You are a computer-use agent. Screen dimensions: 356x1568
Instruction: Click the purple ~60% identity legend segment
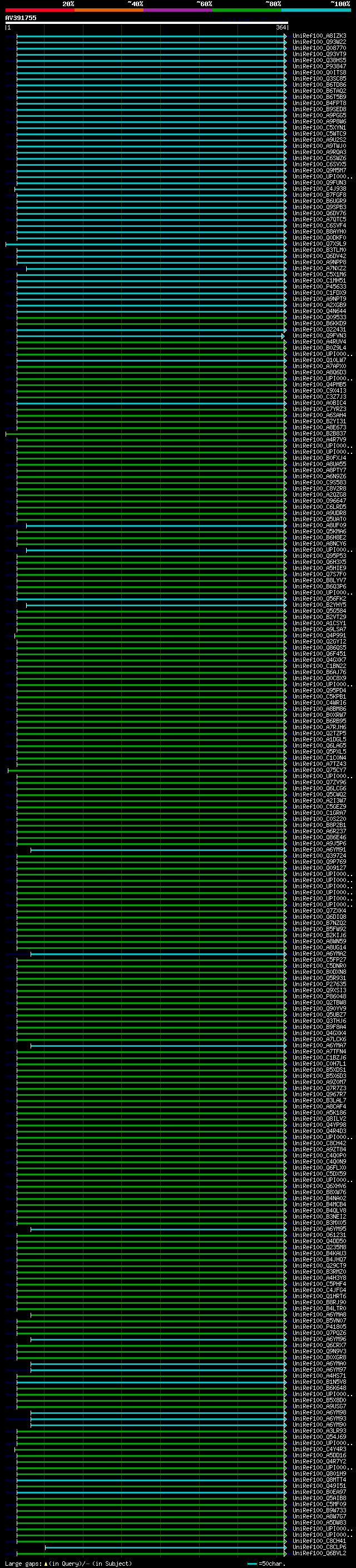click(x=179, y=11)
